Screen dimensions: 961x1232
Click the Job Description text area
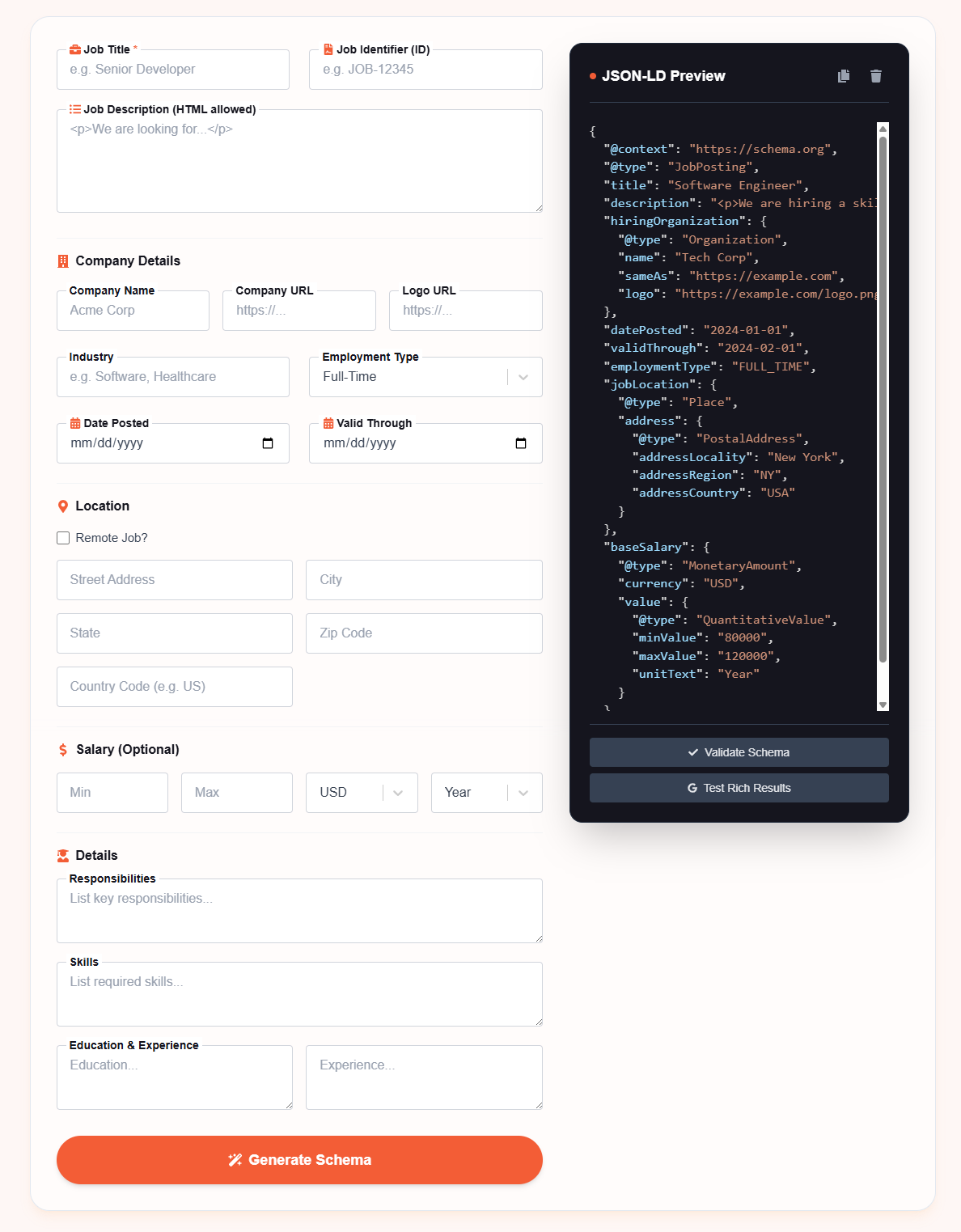pyautogui.click(x=299, y=161)
